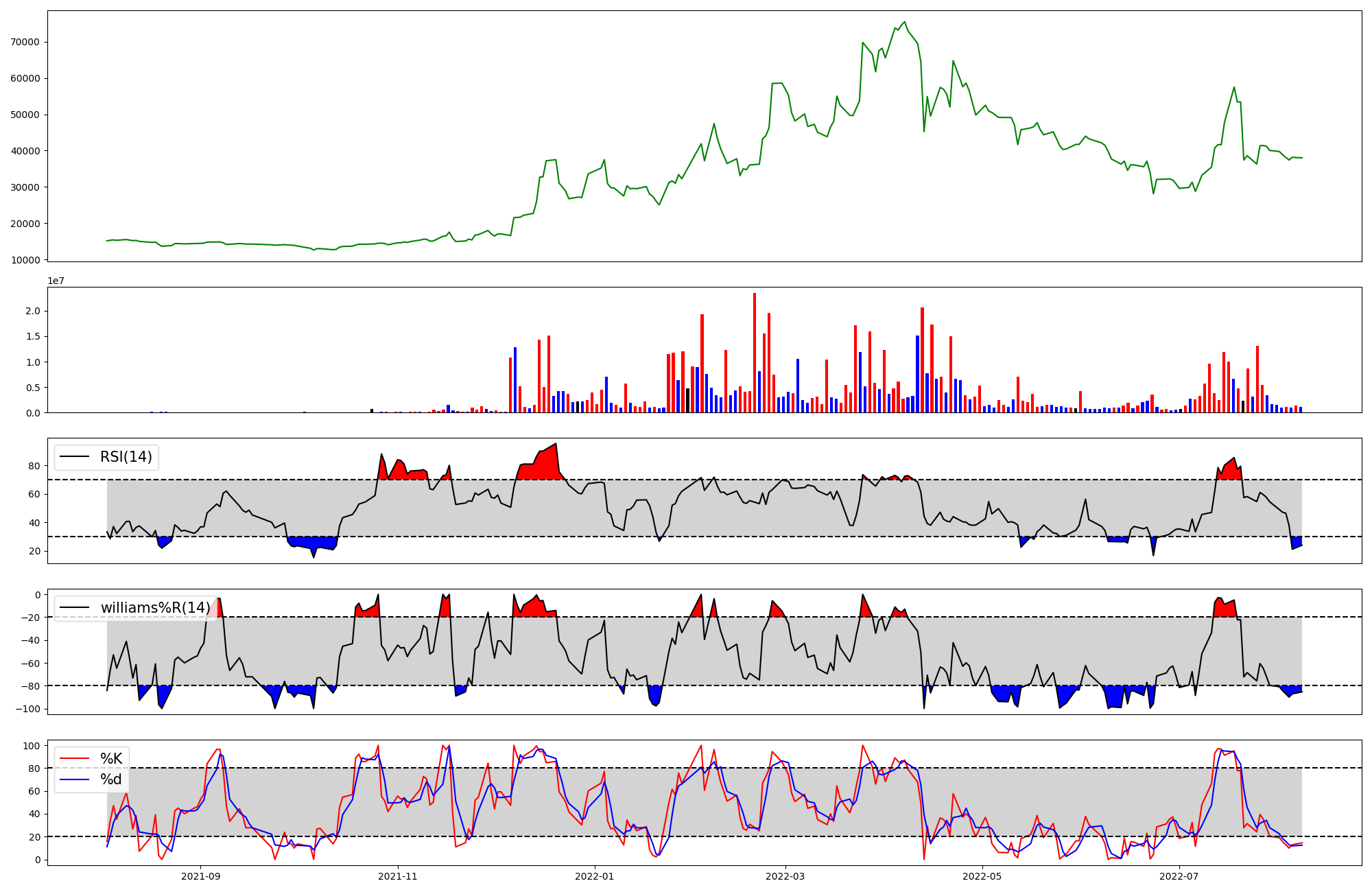Click the 70000 price axis tick label
1372x892 pixels.
click(25, 42)
